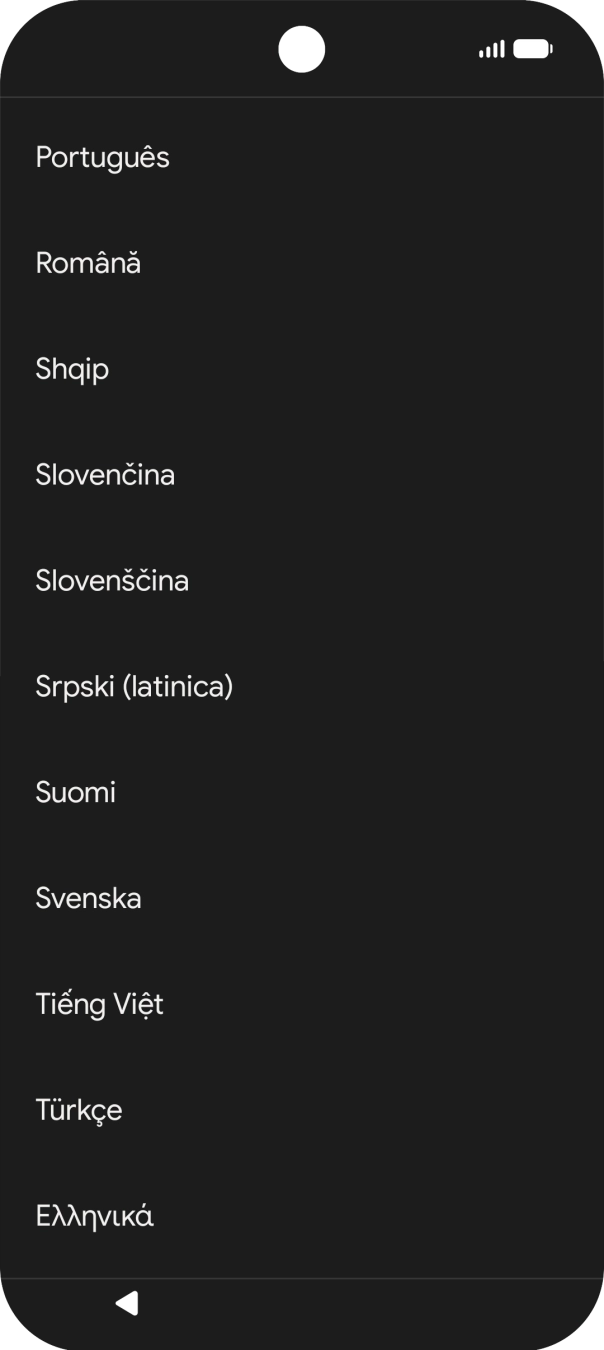Set the language to Vietnamese
Screen dimensions: 604x1350
(99, 1004)
